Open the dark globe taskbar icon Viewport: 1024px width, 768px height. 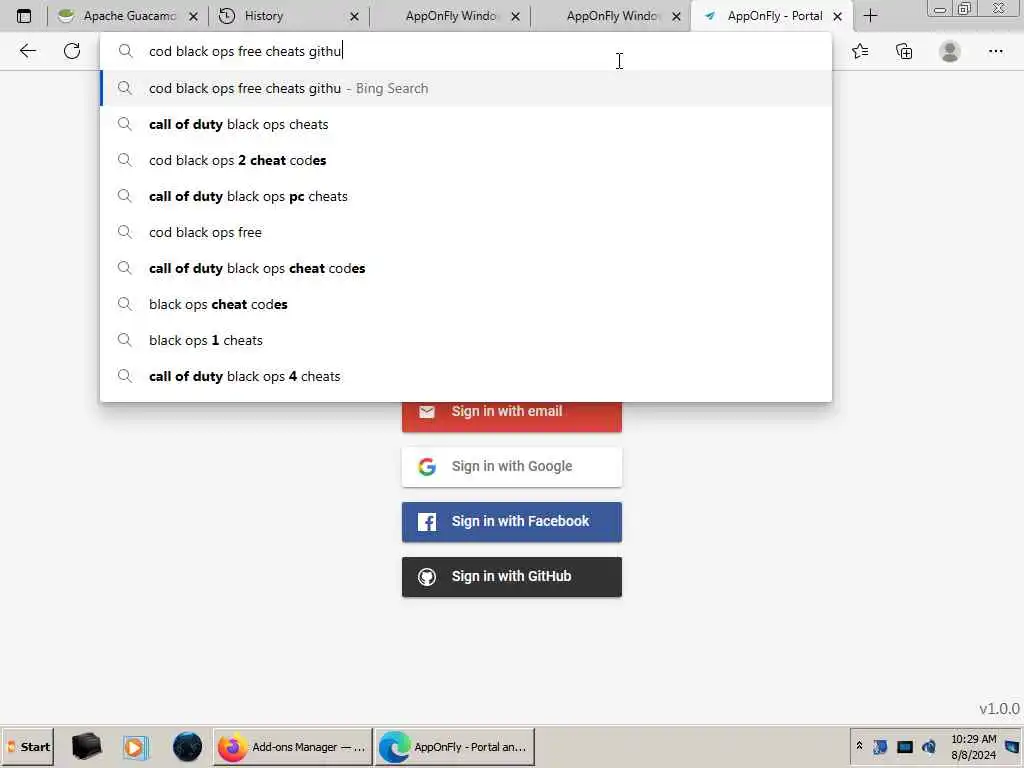(x=187, y=746)
